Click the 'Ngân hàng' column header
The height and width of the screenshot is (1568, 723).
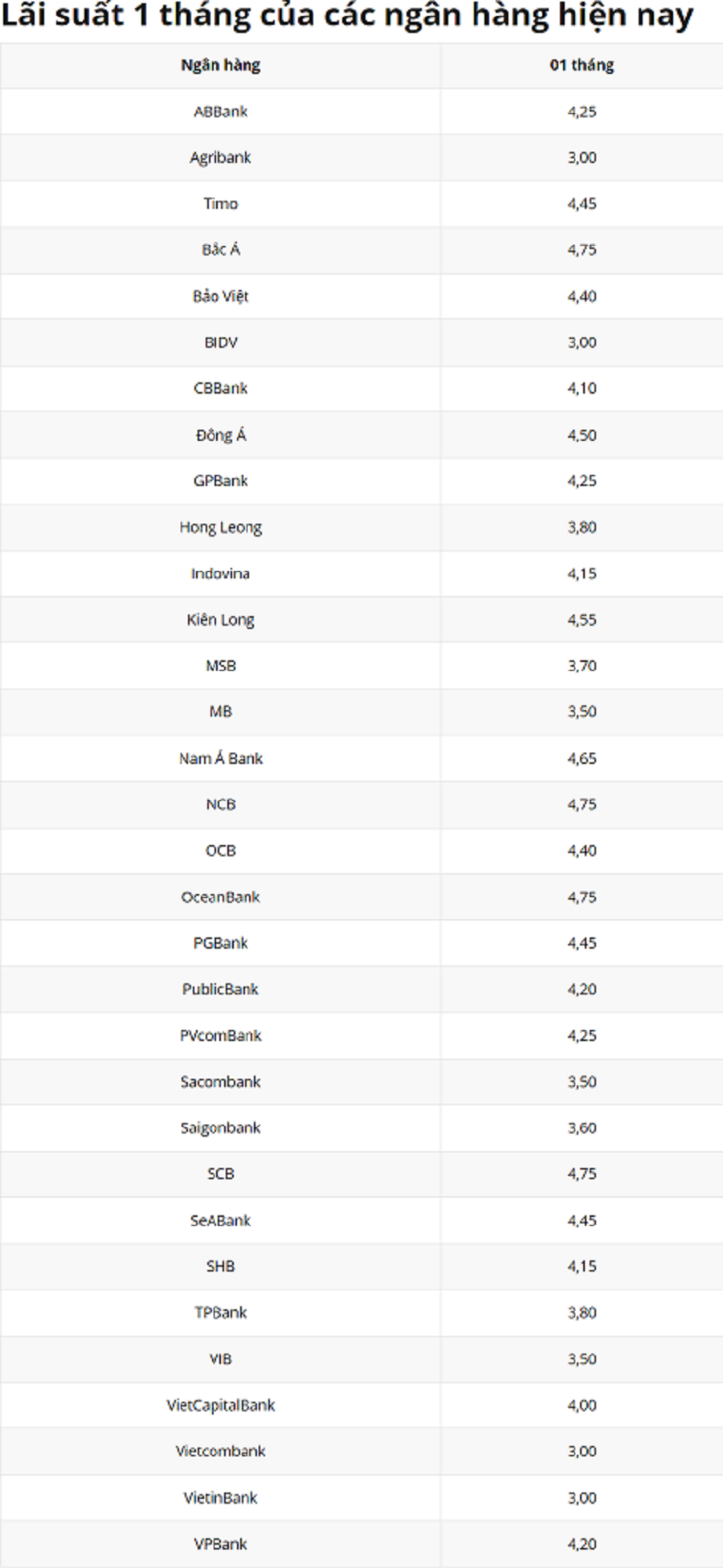pos(220,65)
